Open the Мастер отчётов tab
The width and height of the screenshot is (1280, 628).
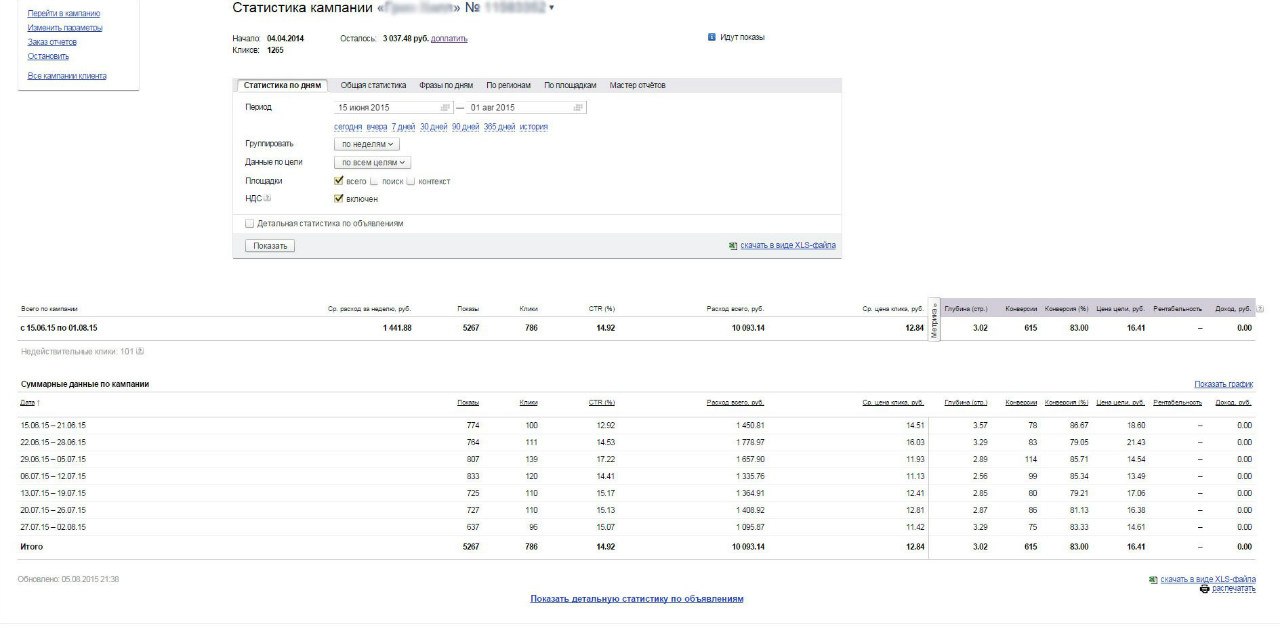tap(637, 85)
